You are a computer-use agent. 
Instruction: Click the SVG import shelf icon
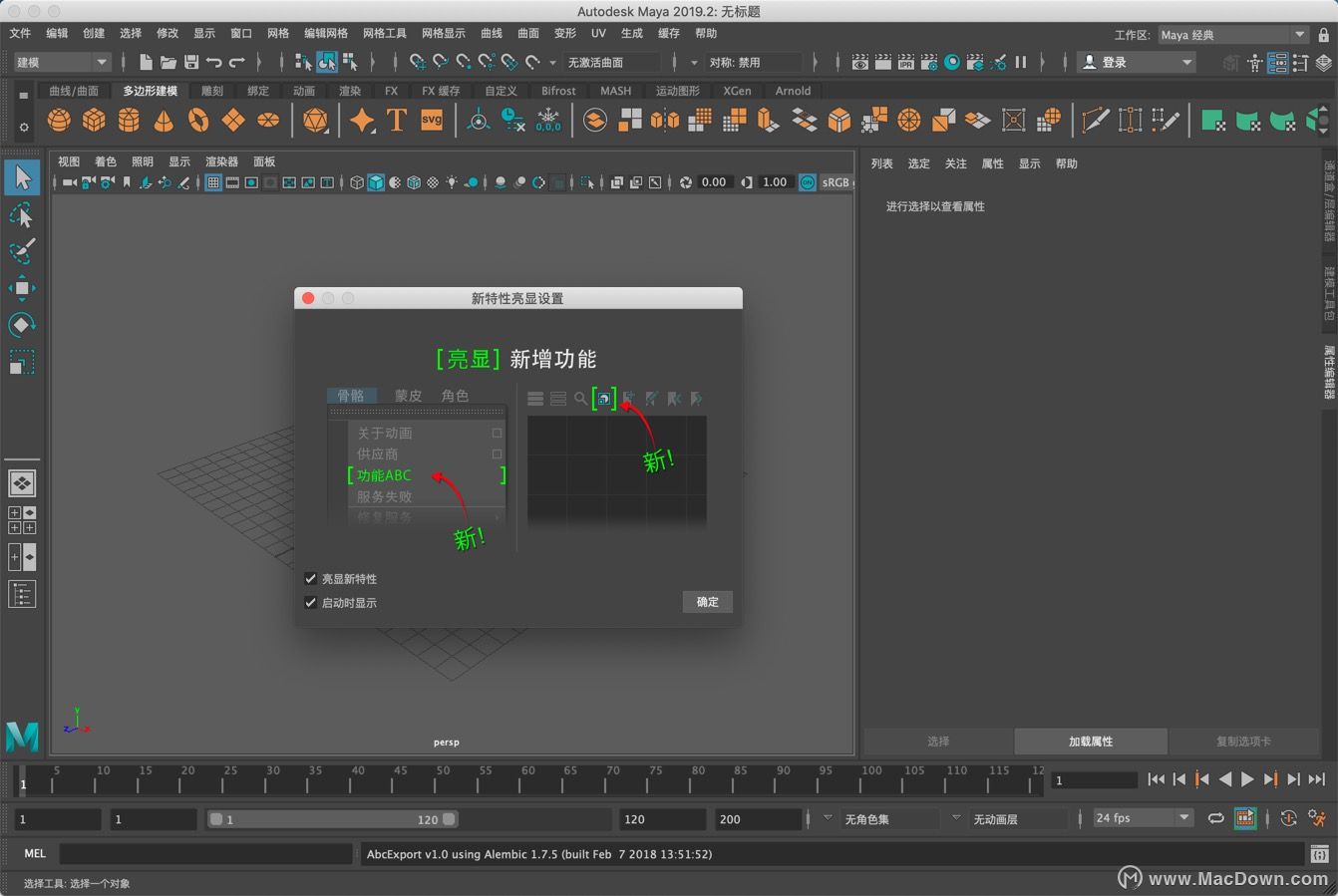(x=432, y=121)
